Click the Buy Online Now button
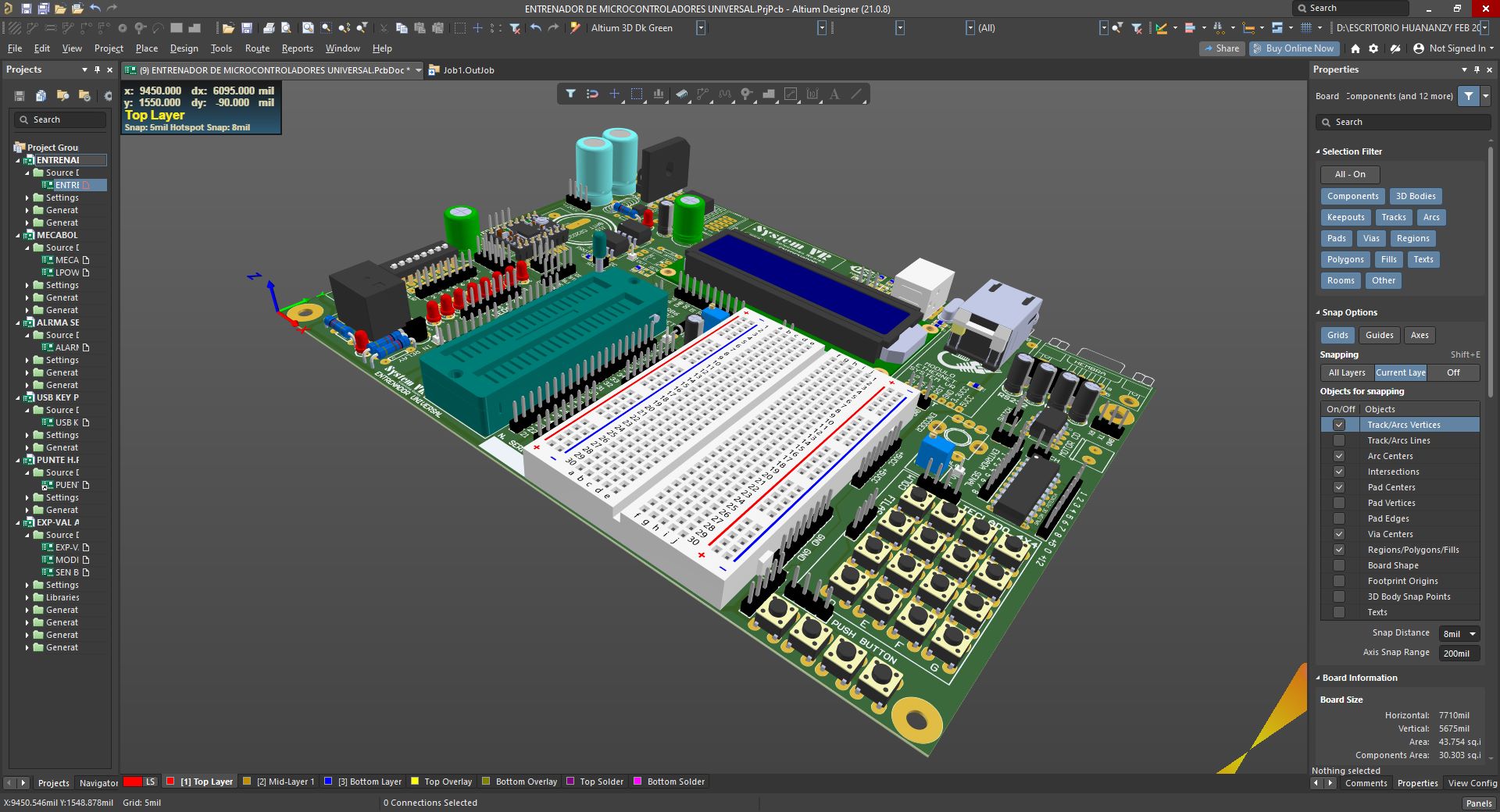 [x=1294, y=48]
